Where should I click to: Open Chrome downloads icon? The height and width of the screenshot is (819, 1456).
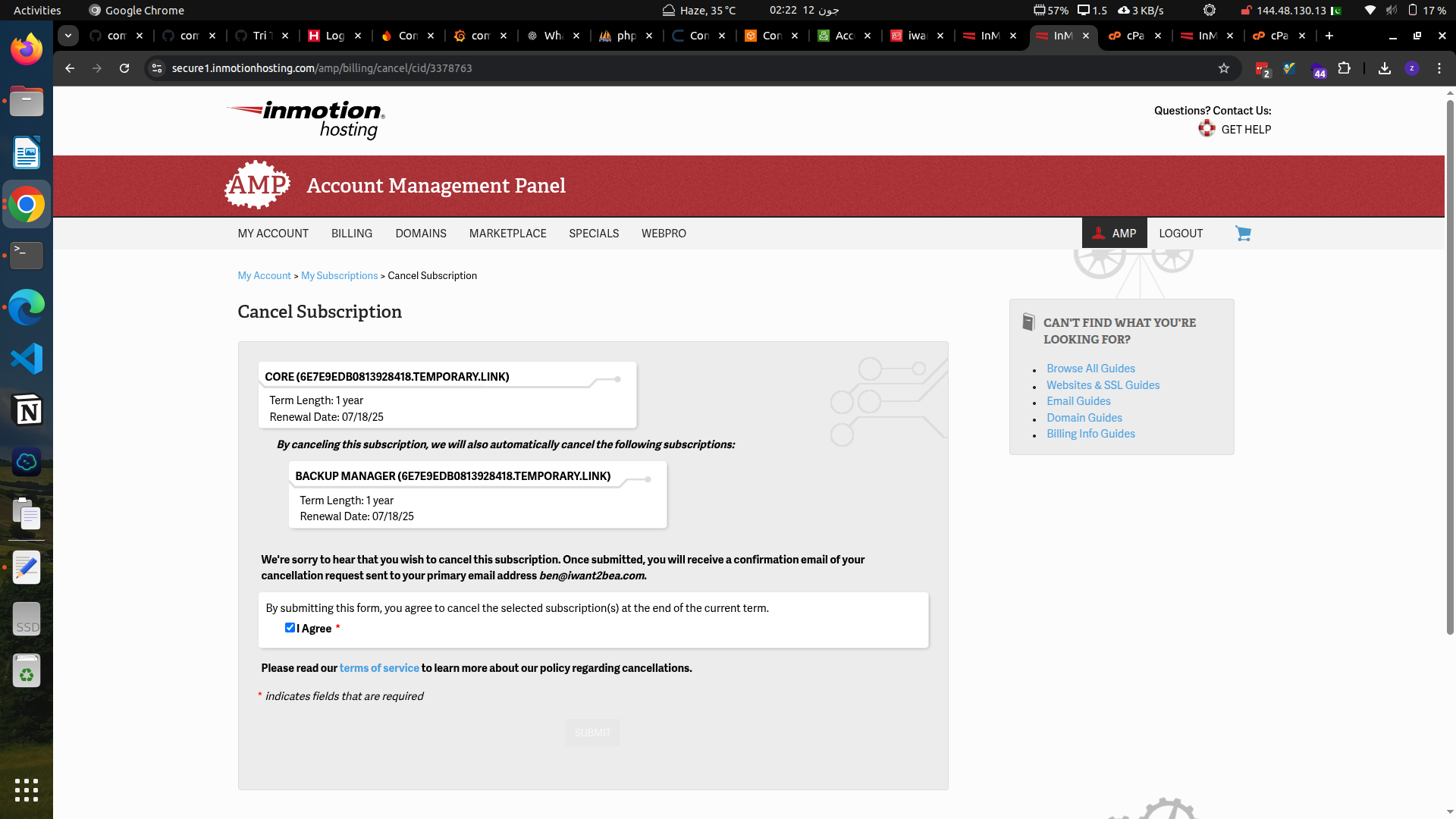click(1384, 68)
